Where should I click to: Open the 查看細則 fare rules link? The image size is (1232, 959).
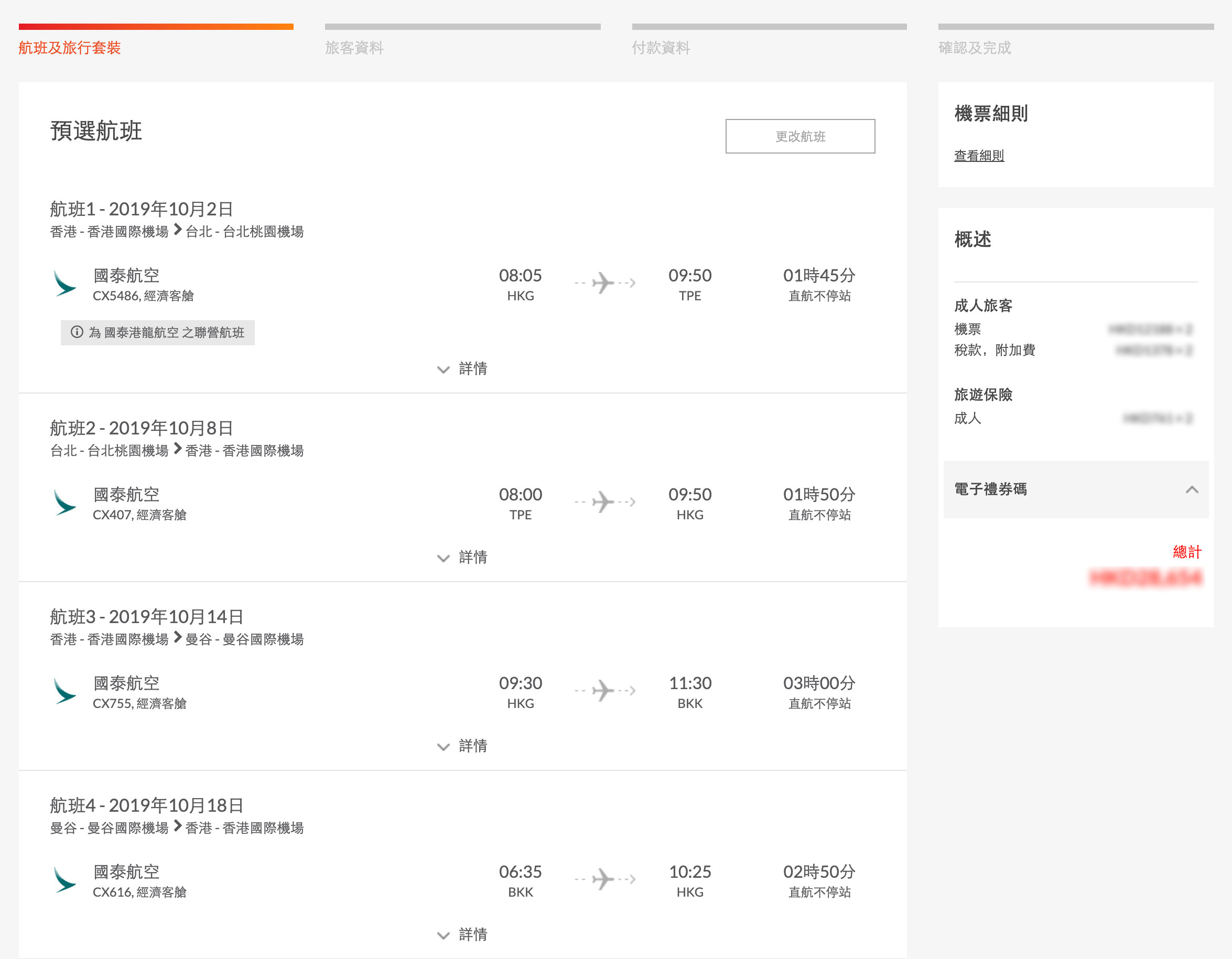979,156
